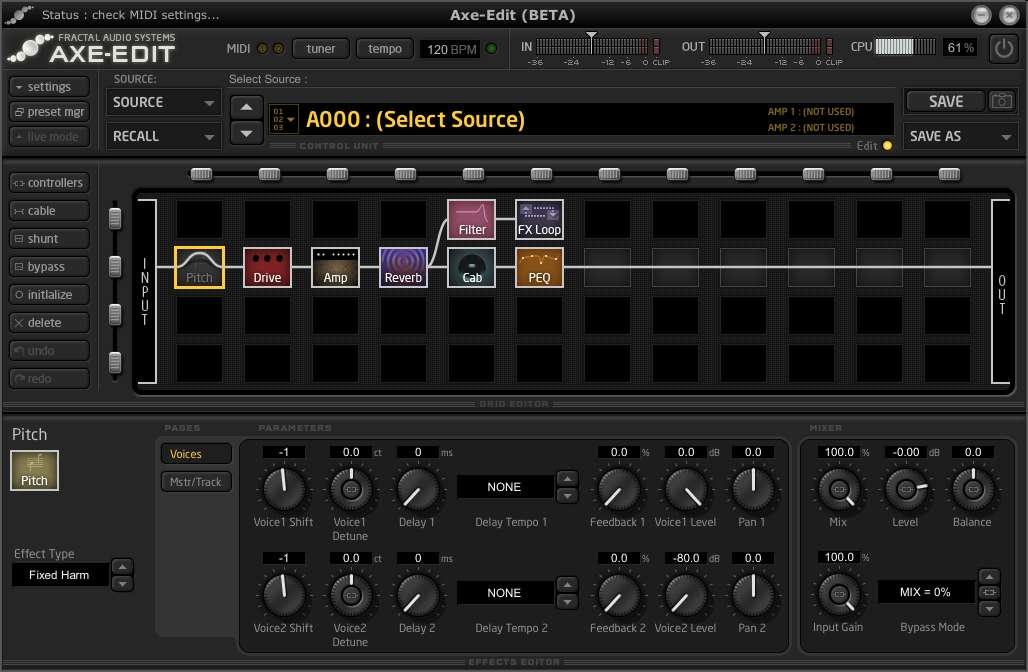Viewport: 1028px width, 672px height.
Task: Select the Drive block in the grid
Action: pyautogui.click(x=267, y=267)
